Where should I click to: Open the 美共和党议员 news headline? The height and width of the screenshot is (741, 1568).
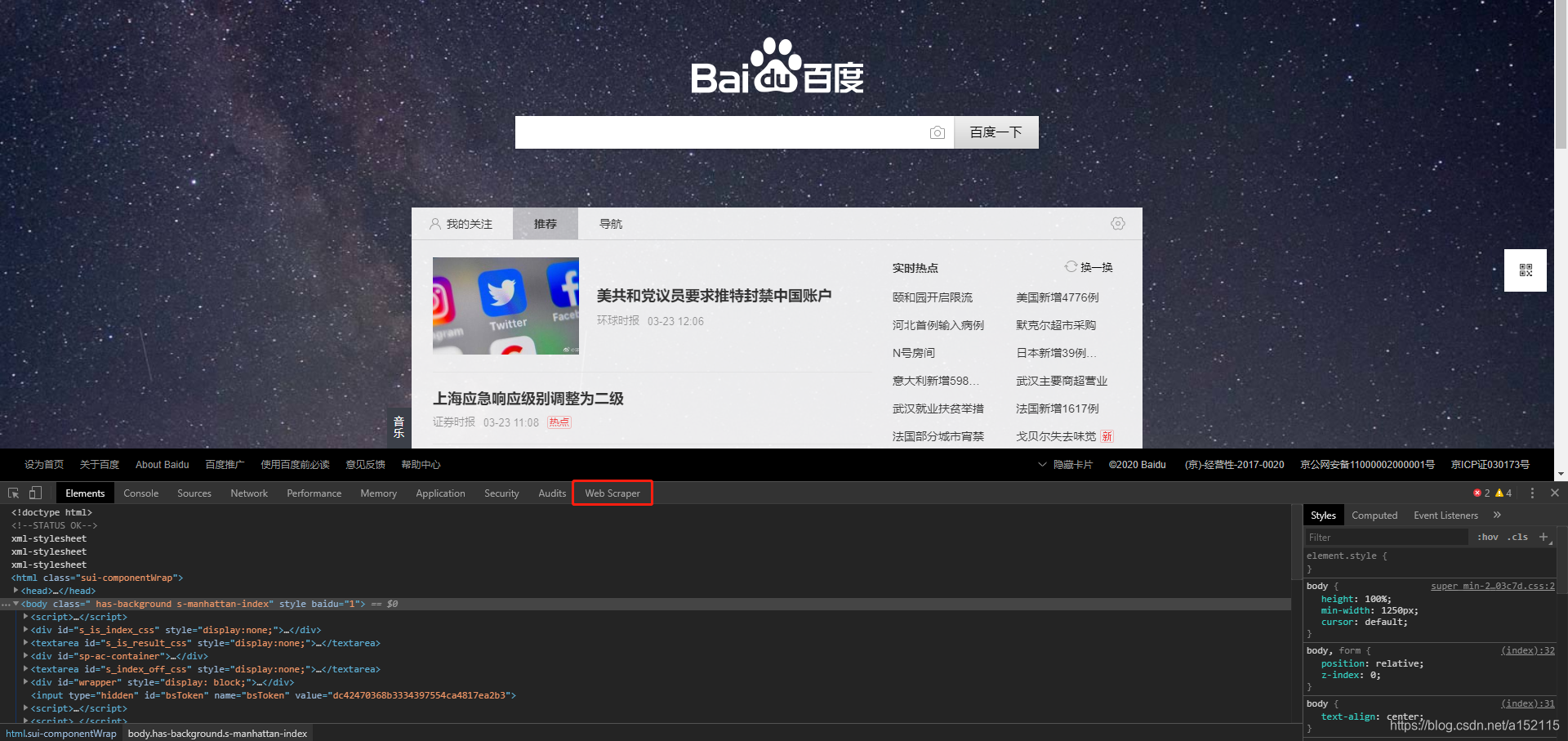[x=714, y=296]
